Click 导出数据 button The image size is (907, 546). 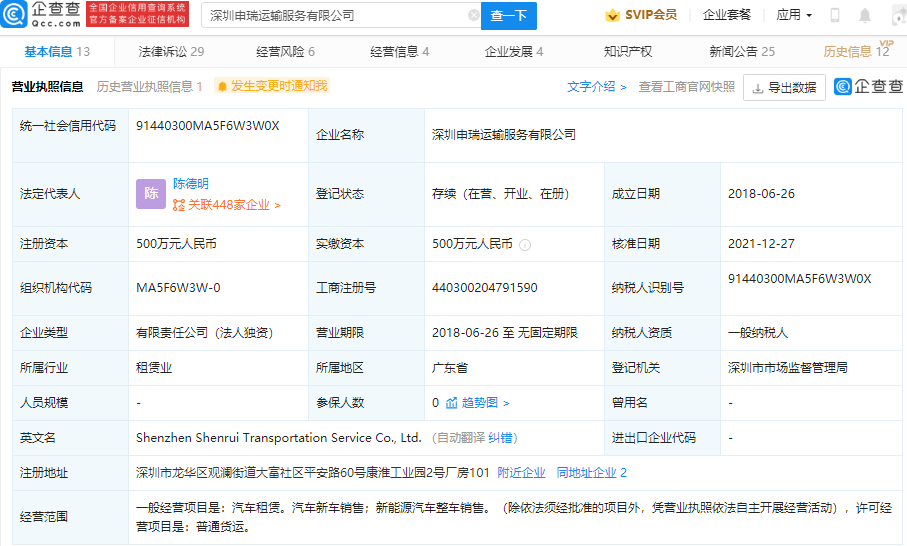[784, 88]
